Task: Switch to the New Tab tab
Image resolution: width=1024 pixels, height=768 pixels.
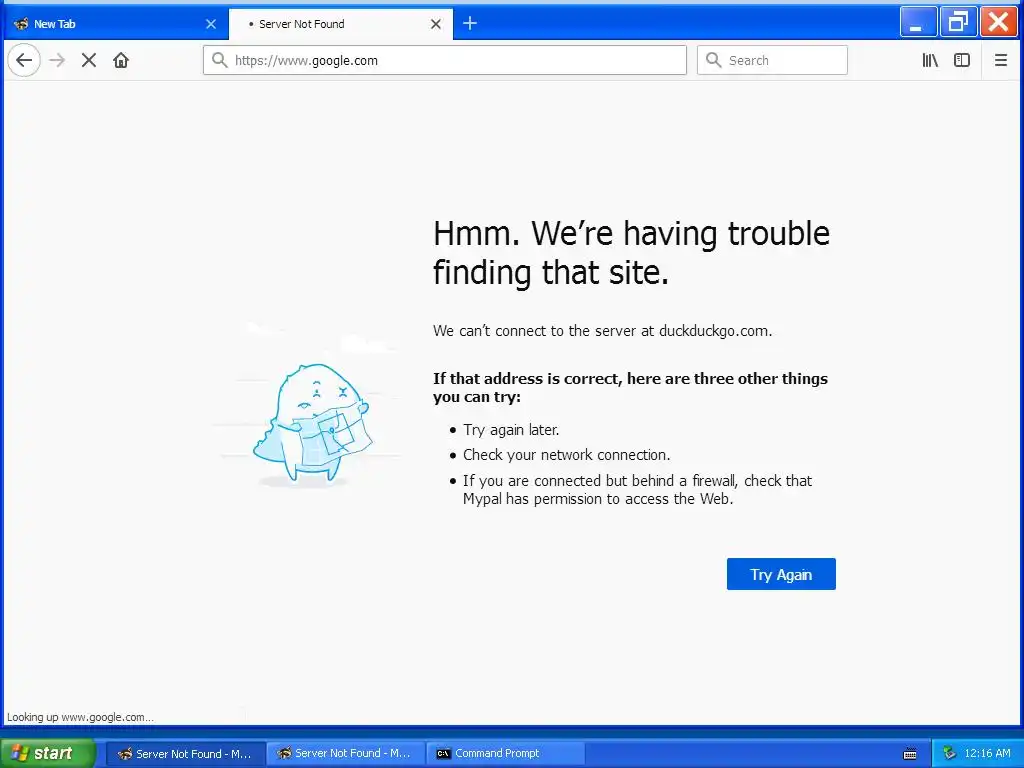Action: (x=115, y=24)
